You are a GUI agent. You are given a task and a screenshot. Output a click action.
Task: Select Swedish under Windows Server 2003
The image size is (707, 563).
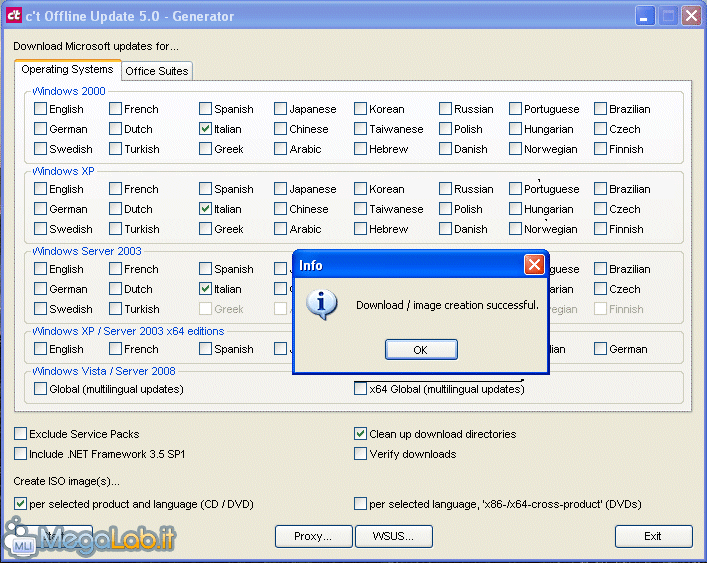pos(40,309)
